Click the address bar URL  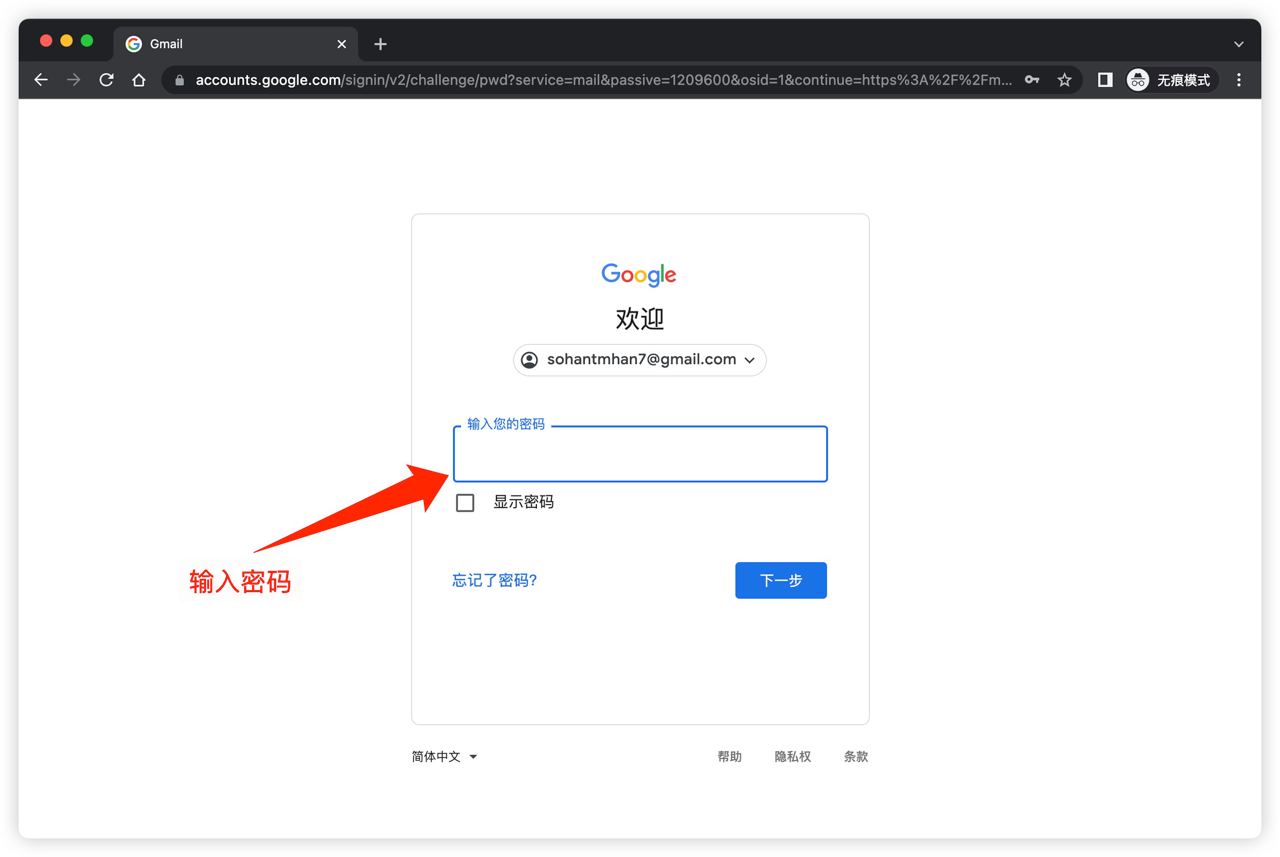(604, 80)
